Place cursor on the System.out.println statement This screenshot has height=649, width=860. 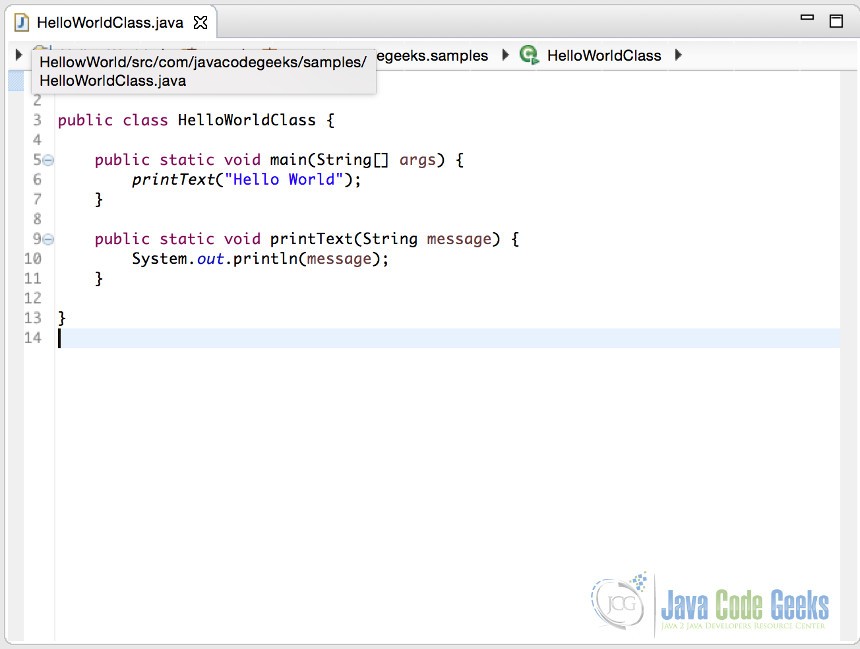click(x=260, y=258)
